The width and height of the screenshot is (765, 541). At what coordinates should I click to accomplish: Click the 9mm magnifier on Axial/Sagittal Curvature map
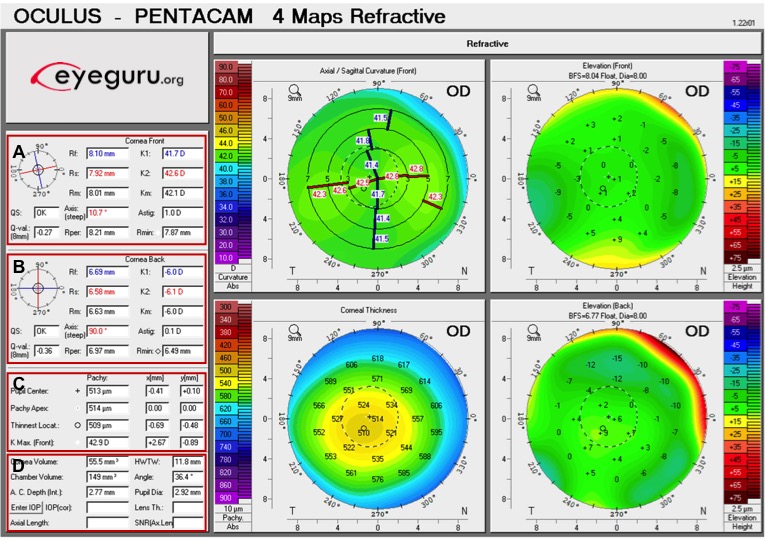tap(294, 91)
